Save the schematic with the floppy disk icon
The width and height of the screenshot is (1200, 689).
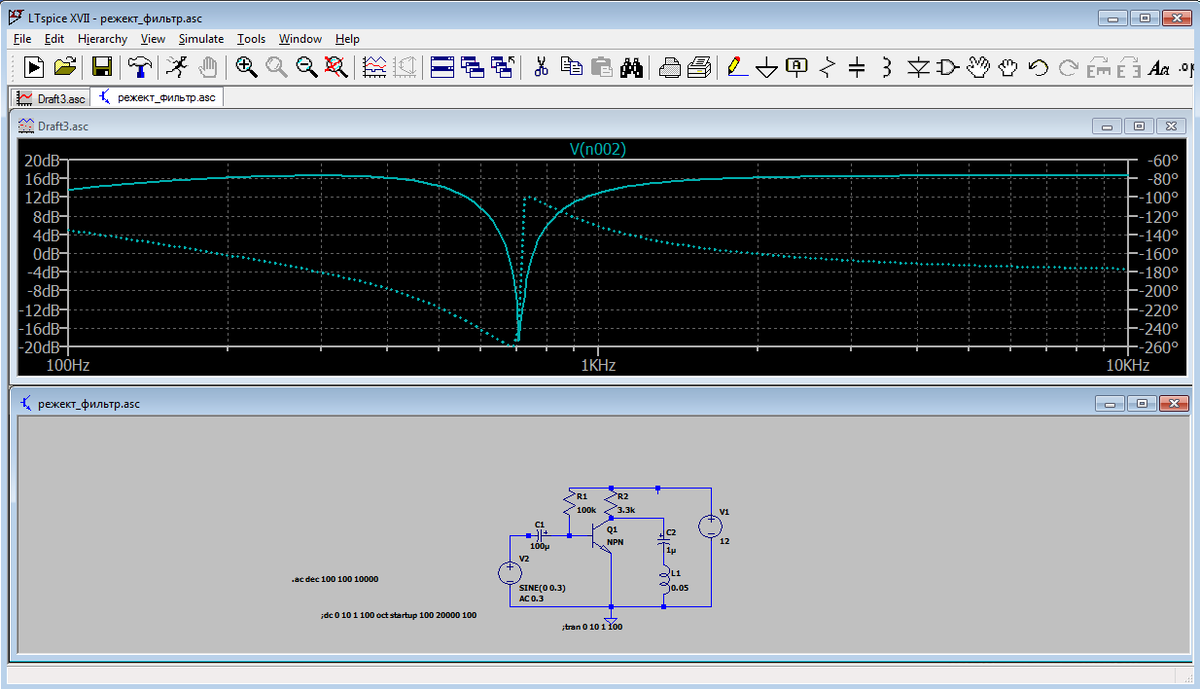[102, 67]
